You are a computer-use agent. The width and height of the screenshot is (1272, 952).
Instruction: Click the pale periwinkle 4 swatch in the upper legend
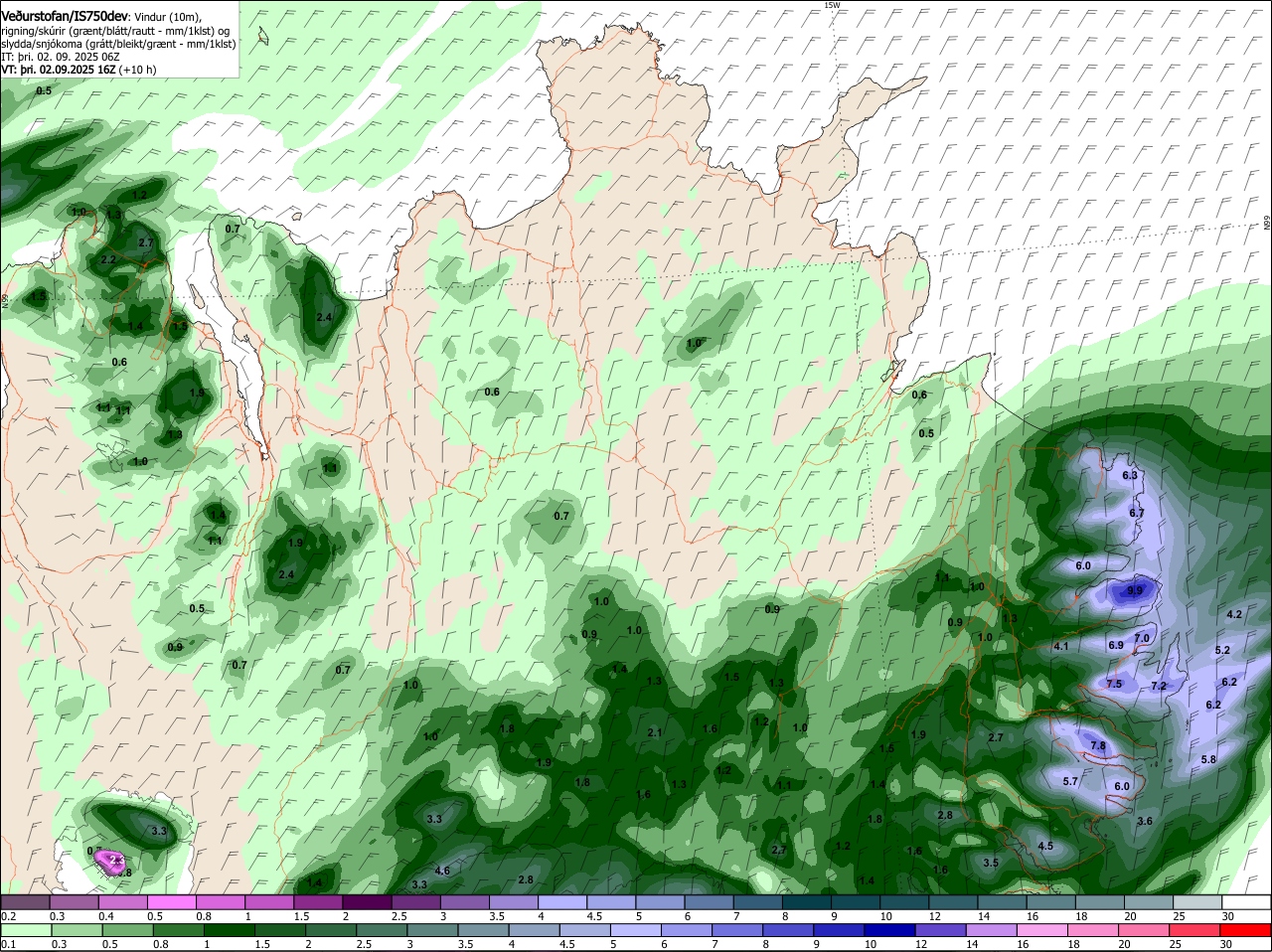pos(562,901)
